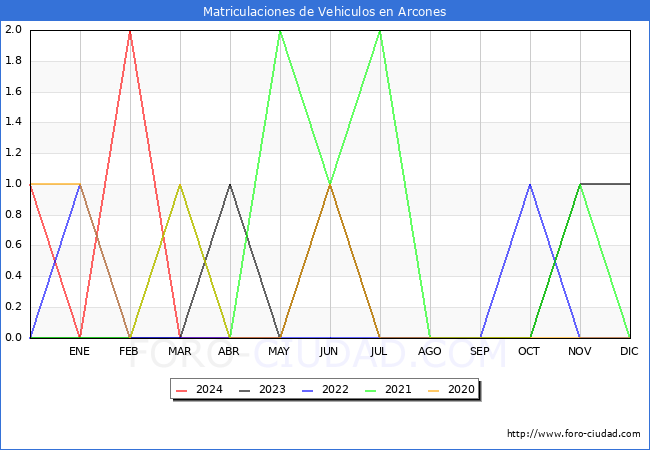The height and width of the screenshot is (450, 650).
Task: Click the 1.0 y-axis value
Action: pyautogui.click(x=13, y=183)
